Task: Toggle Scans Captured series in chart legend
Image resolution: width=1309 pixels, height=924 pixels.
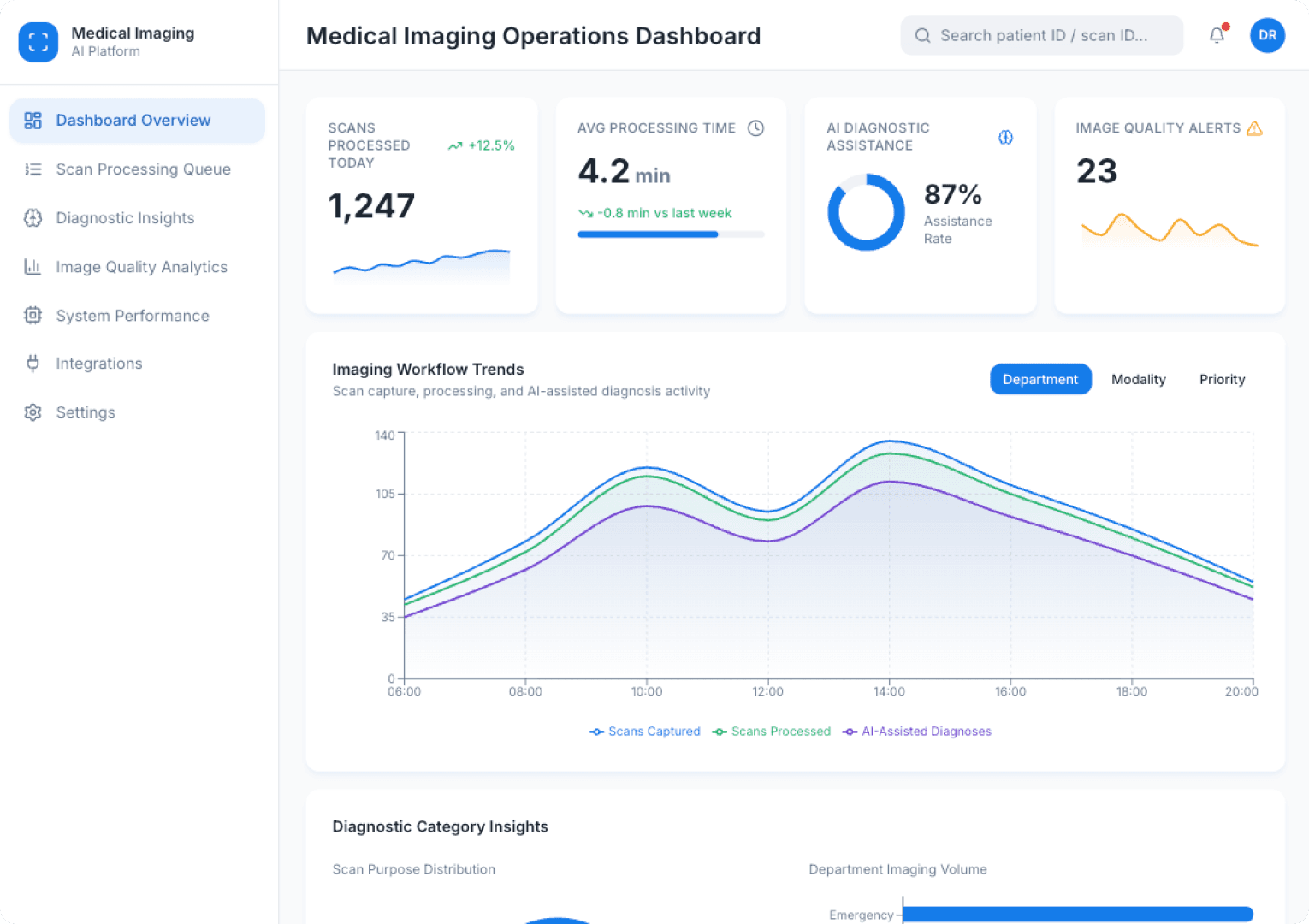Action: click(645, 731)
